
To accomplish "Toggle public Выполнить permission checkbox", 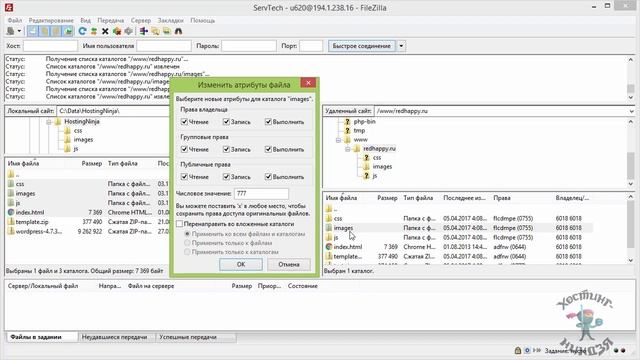I will (x=268, y=177).
